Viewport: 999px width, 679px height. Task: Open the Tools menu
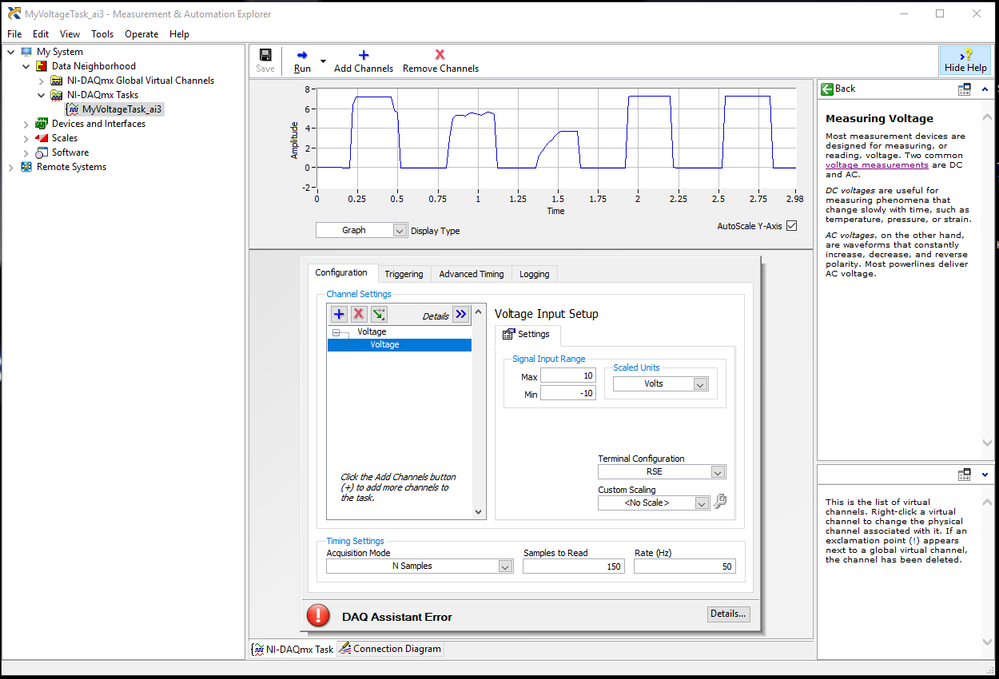click(102, 34)
